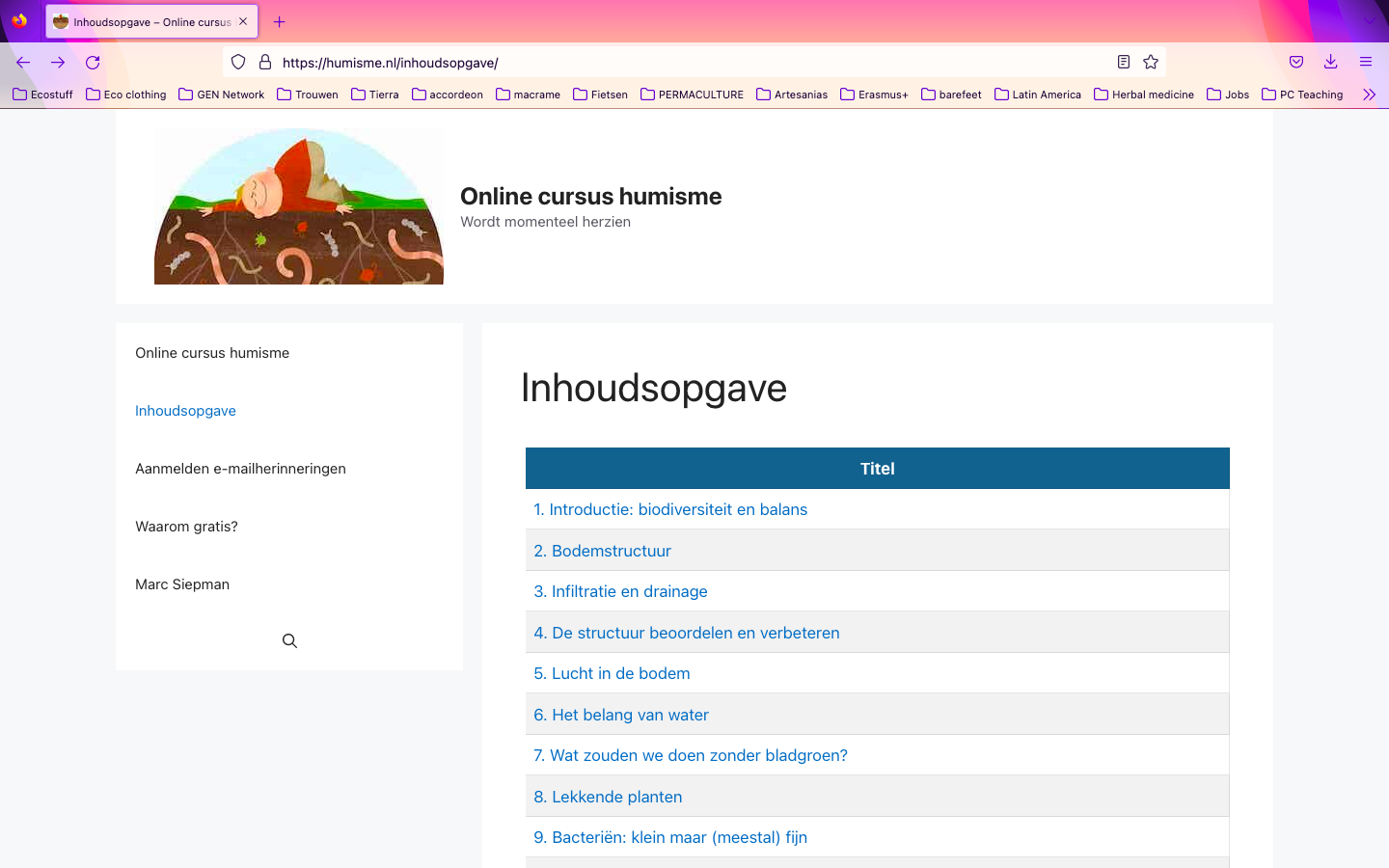Open the downloads panel
Screen dimensions: 1389x868
point(1331,63)
